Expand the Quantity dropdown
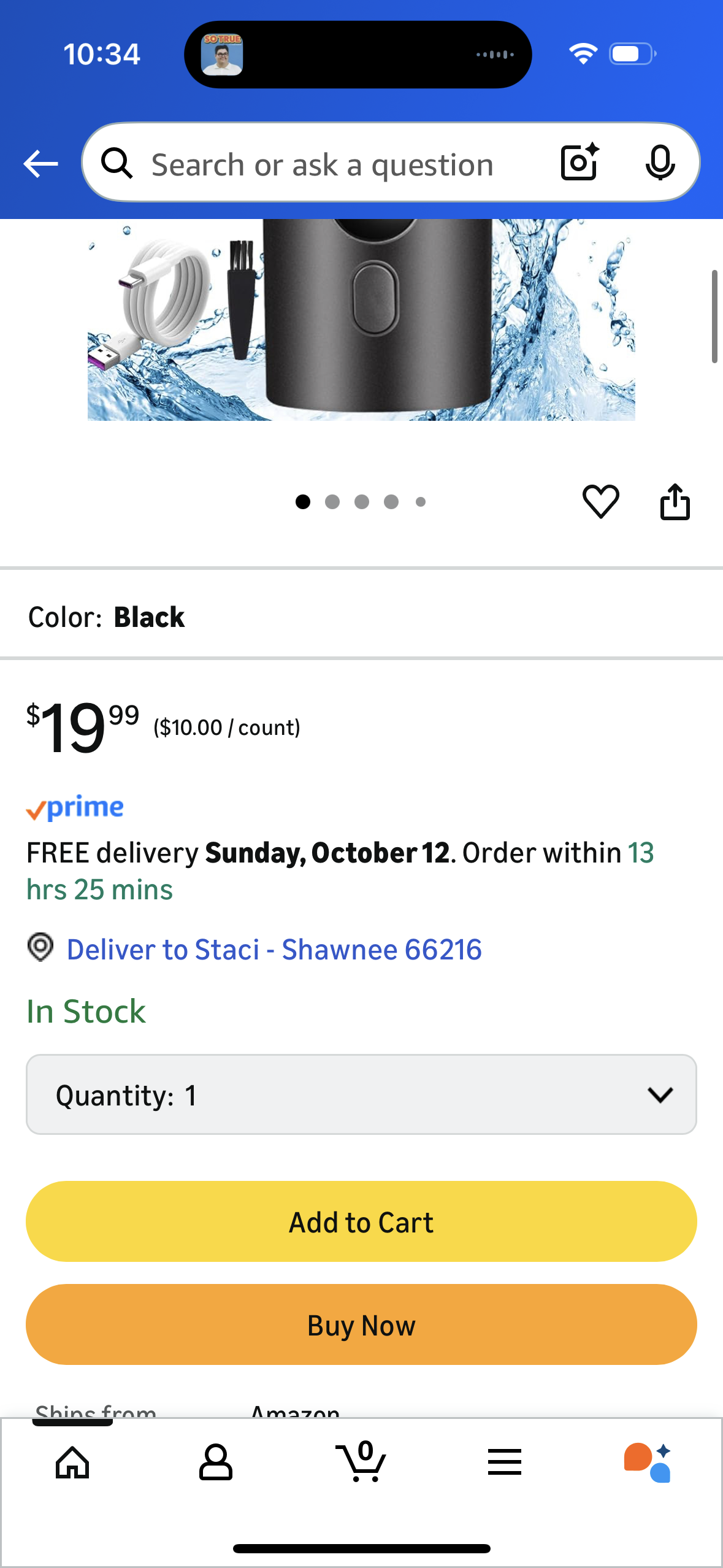 (x=361, y=1094)
